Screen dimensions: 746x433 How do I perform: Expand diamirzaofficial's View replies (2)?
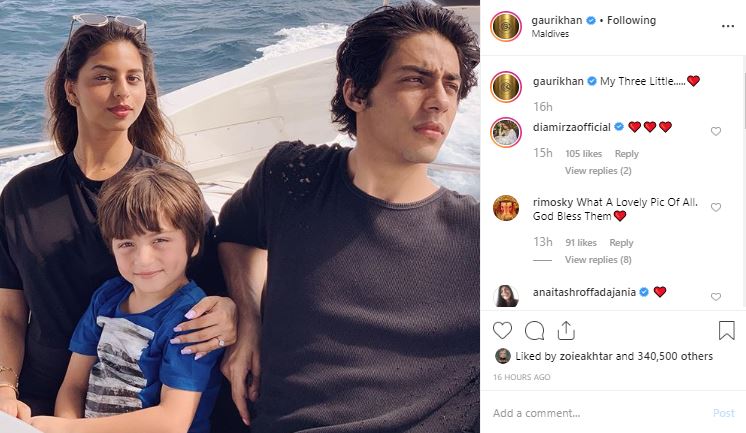point(597,171)
